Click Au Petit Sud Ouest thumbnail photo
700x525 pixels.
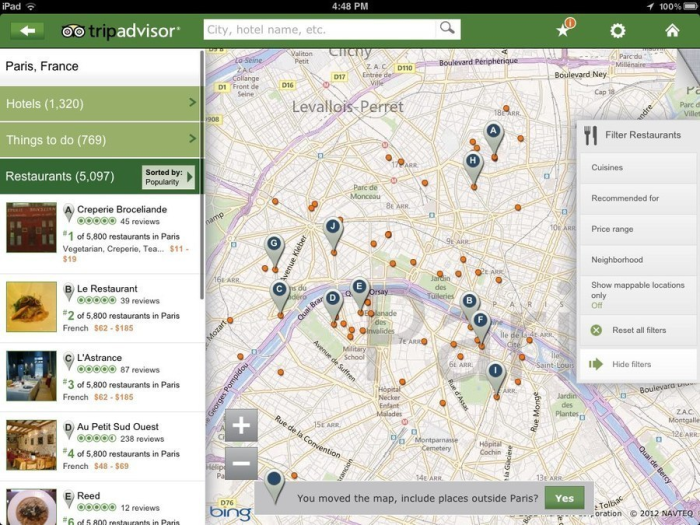[x=31, y=445]
